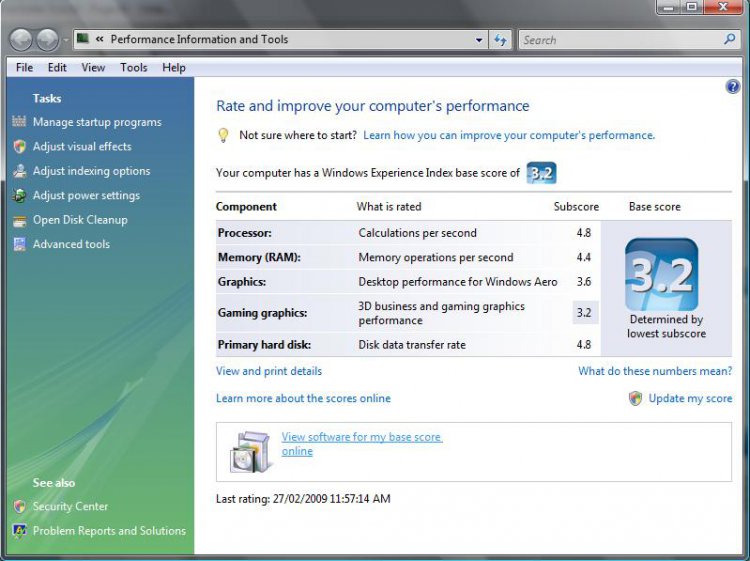Click the software box and disc icon
Image resolution: width=750 pixels, height=561 pixels.
coord(250,452)
